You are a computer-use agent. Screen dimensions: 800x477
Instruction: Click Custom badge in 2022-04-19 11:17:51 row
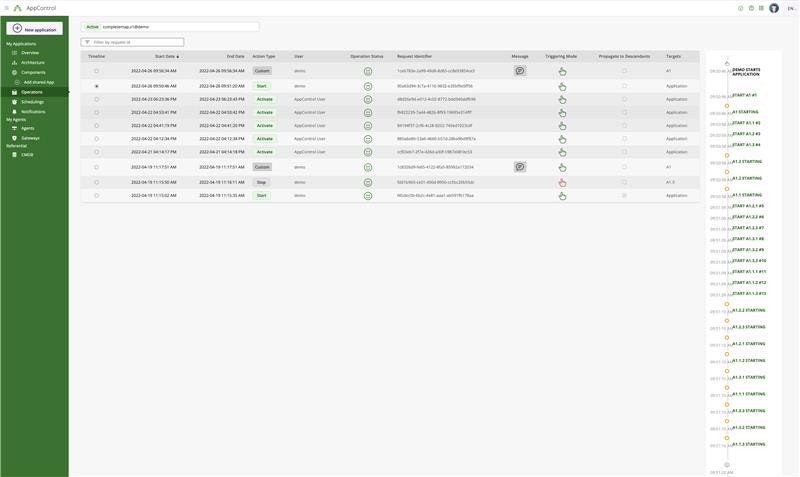(x=262, y=167)
